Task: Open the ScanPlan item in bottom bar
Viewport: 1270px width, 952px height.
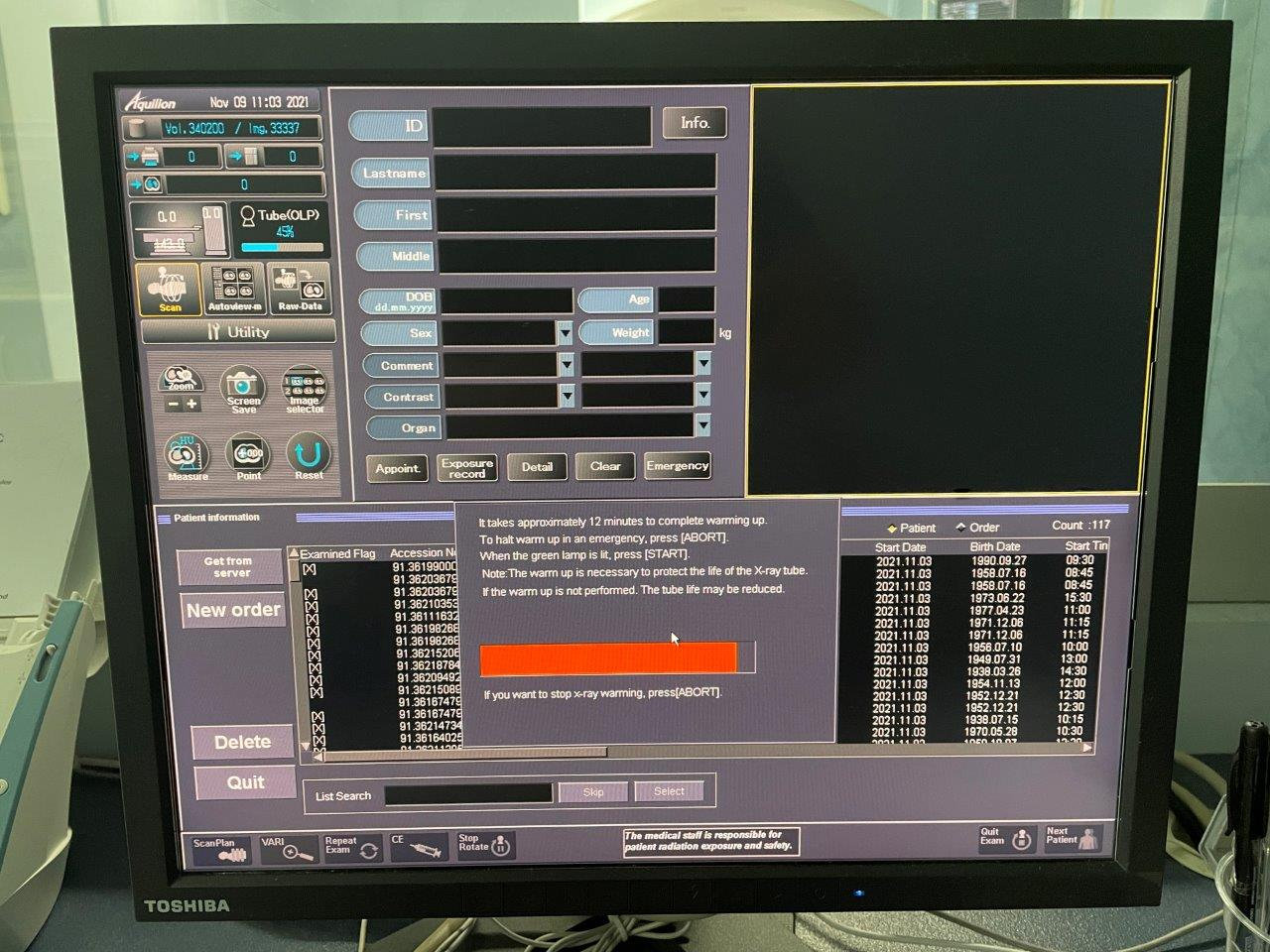Action: pyautogui.click(x=219, y=849)
